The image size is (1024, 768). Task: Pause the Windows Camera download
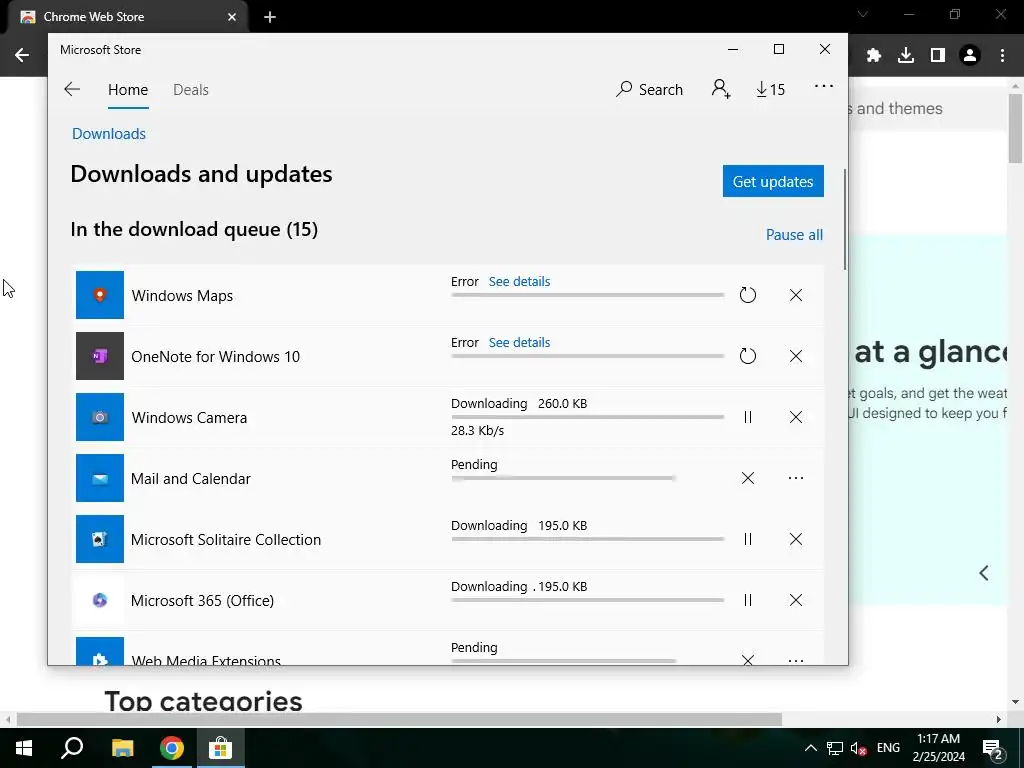pyautogui.click(x=748, y=417)
